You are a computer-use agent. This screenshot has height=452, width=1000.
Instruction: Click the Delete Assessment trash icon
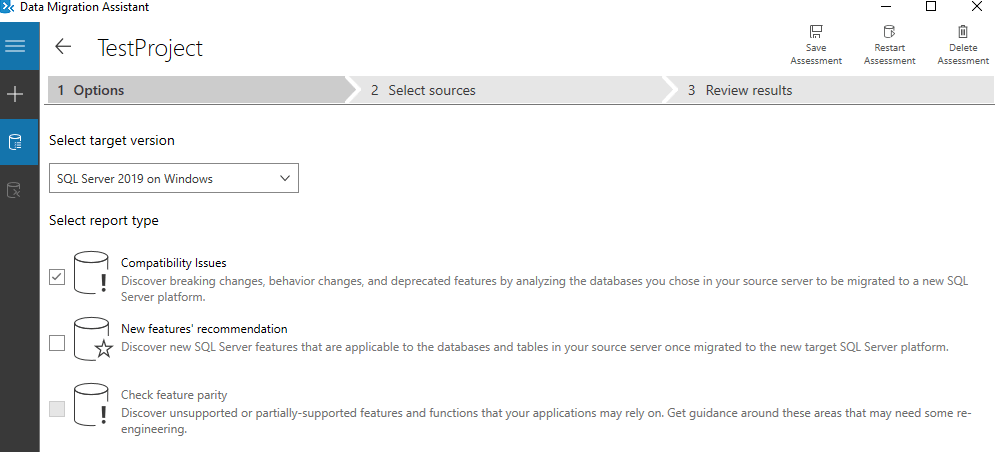click(x=962, y=33)
